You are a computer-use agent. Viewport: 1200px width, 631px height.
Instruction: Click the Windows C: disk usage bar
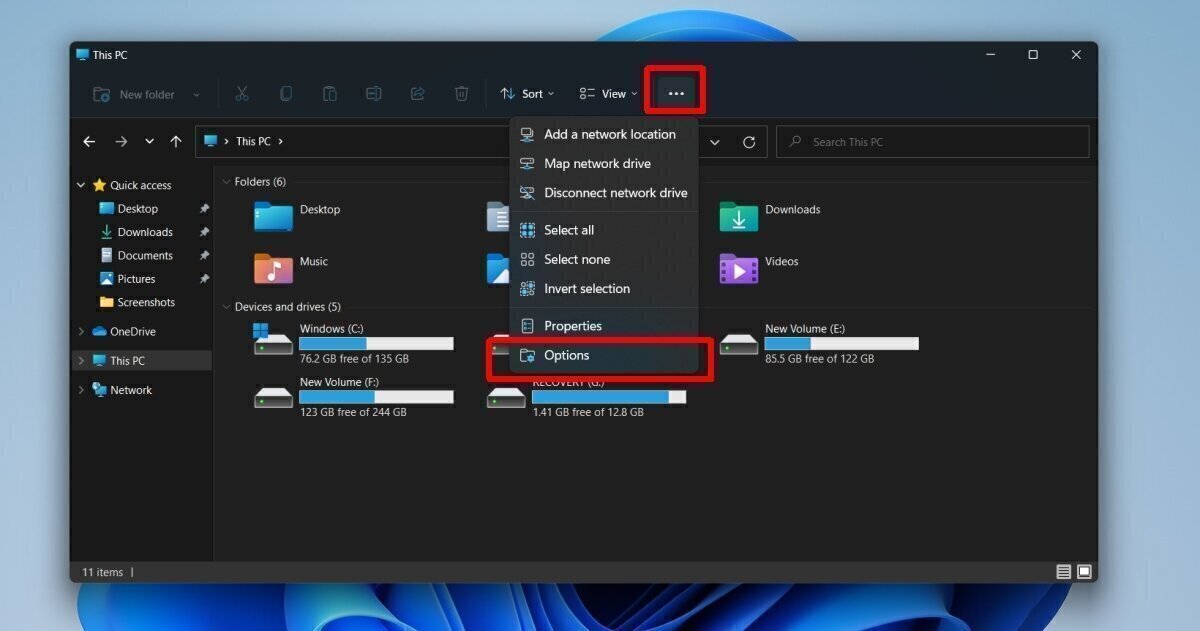click(376, 343)
